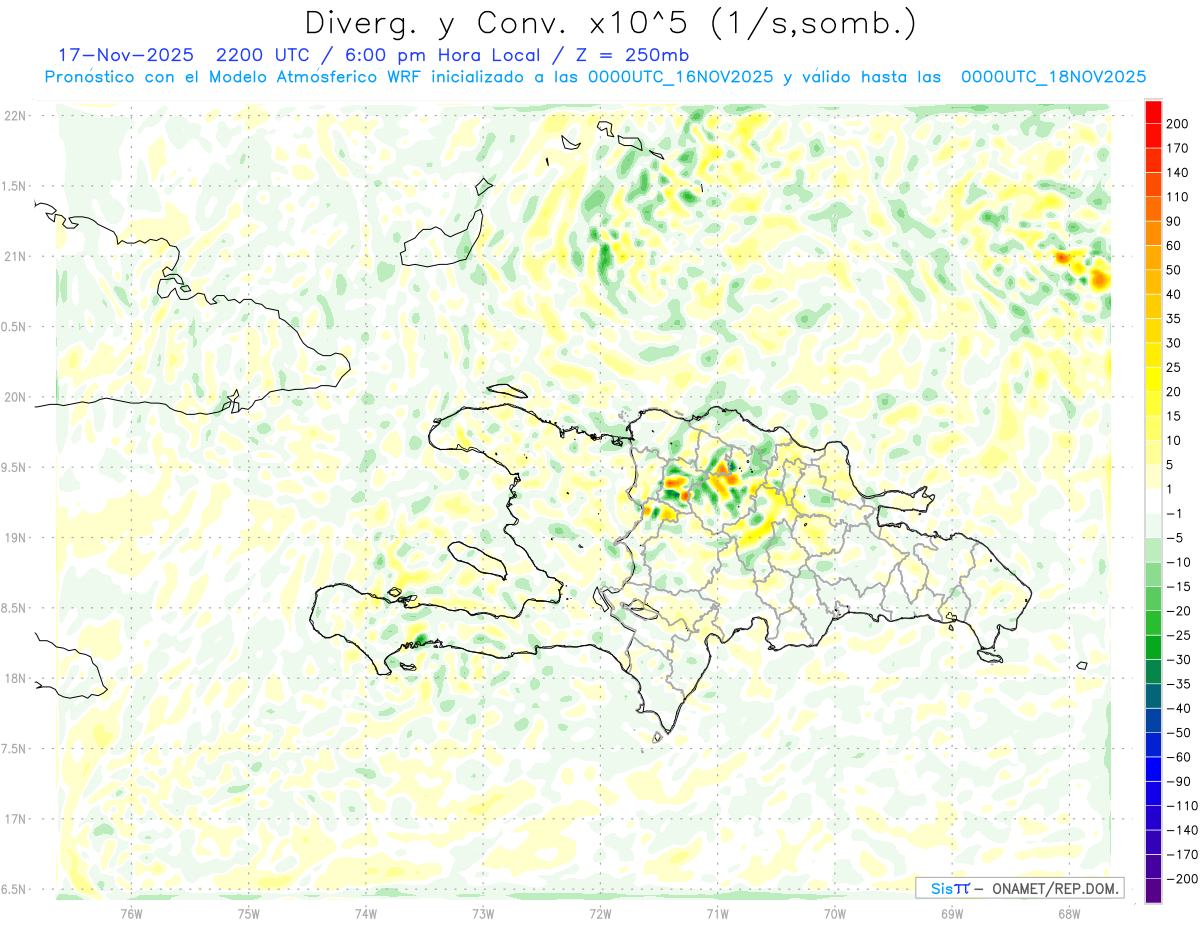The image size is (1200, 927).
Task: Click the "-200" color scale label
Action: click(1181, 879)
